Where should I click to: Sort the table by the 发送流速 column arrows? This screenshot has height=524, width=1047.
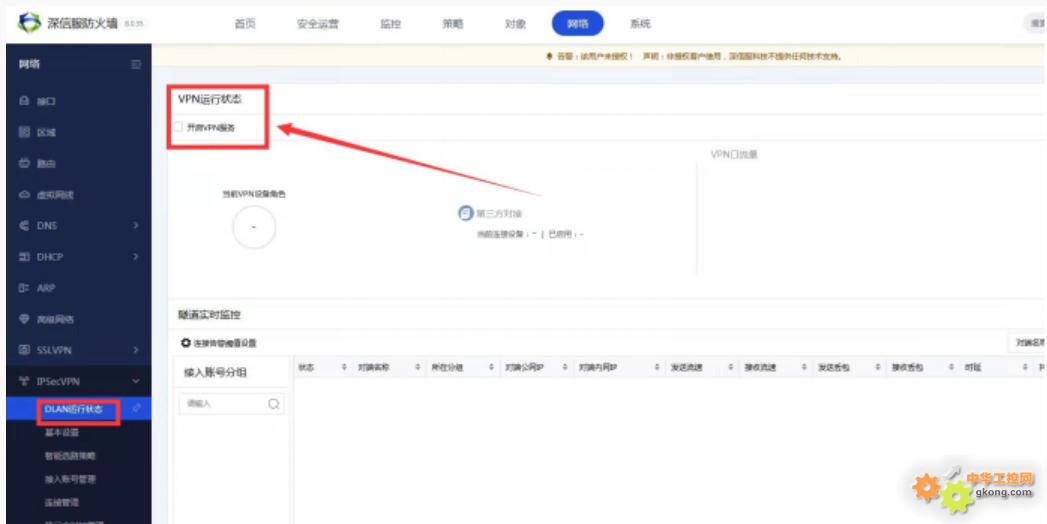[x=730, y=368]
